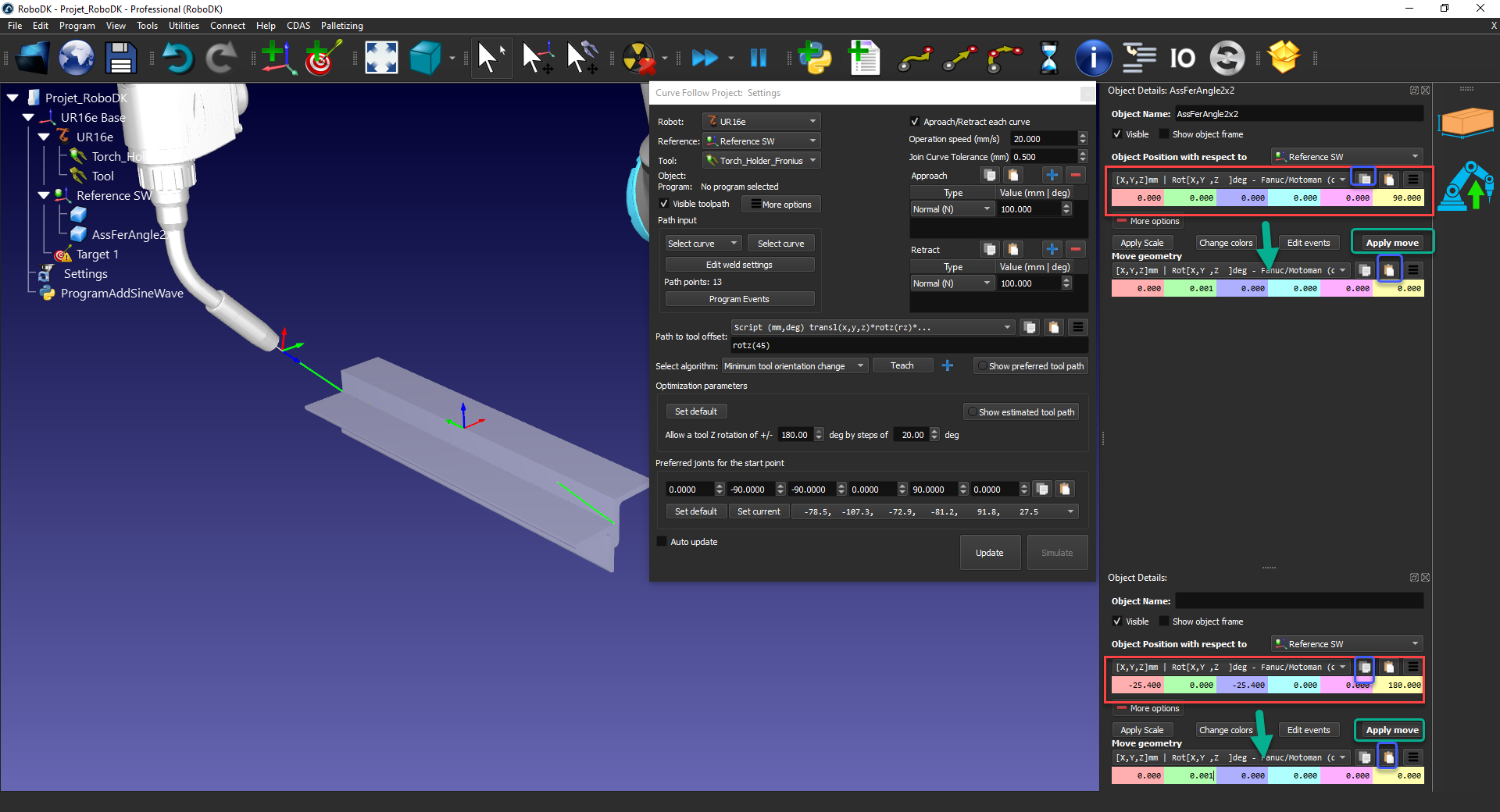Insert a circular move instruction
1500x812 pixels.
(1005, 59)
